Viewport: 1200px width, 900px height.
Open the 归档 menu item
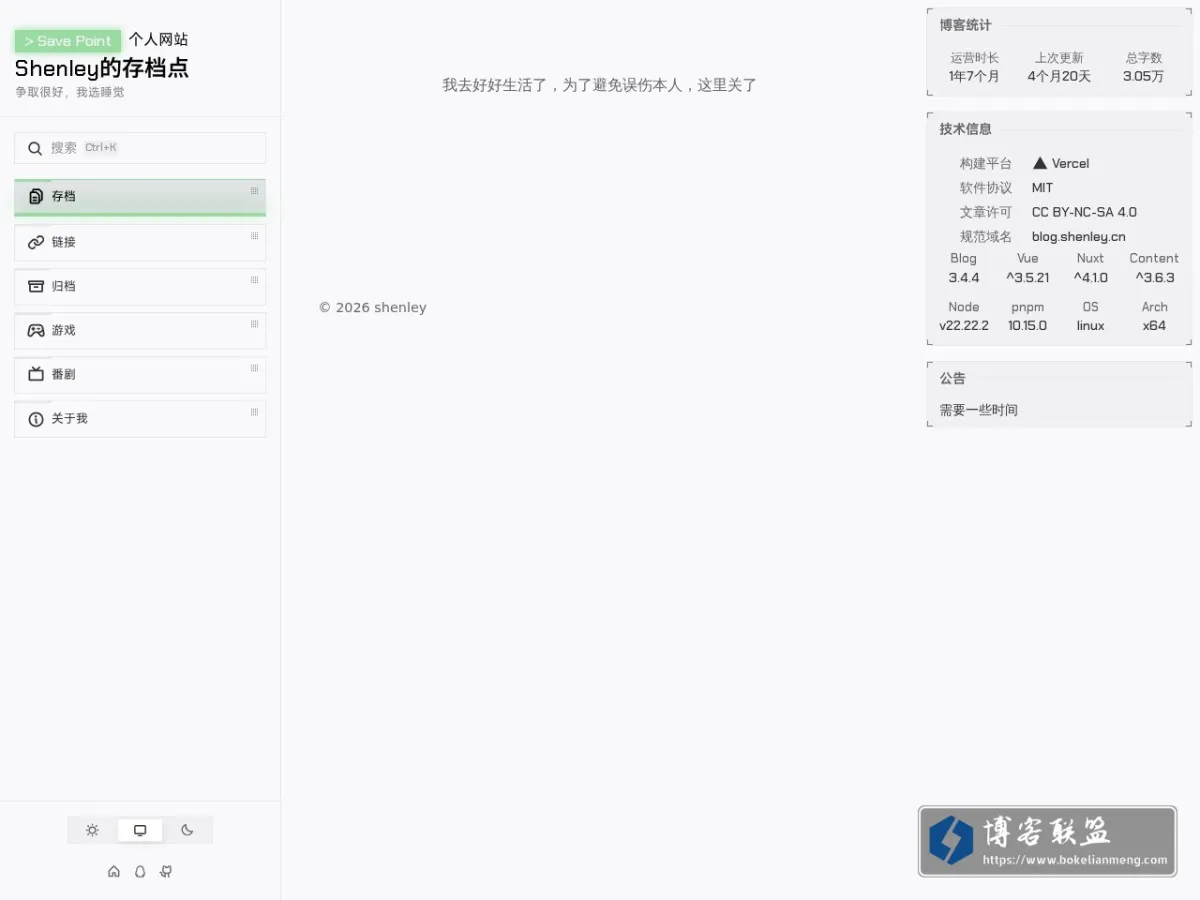click(x=140, y=286)
